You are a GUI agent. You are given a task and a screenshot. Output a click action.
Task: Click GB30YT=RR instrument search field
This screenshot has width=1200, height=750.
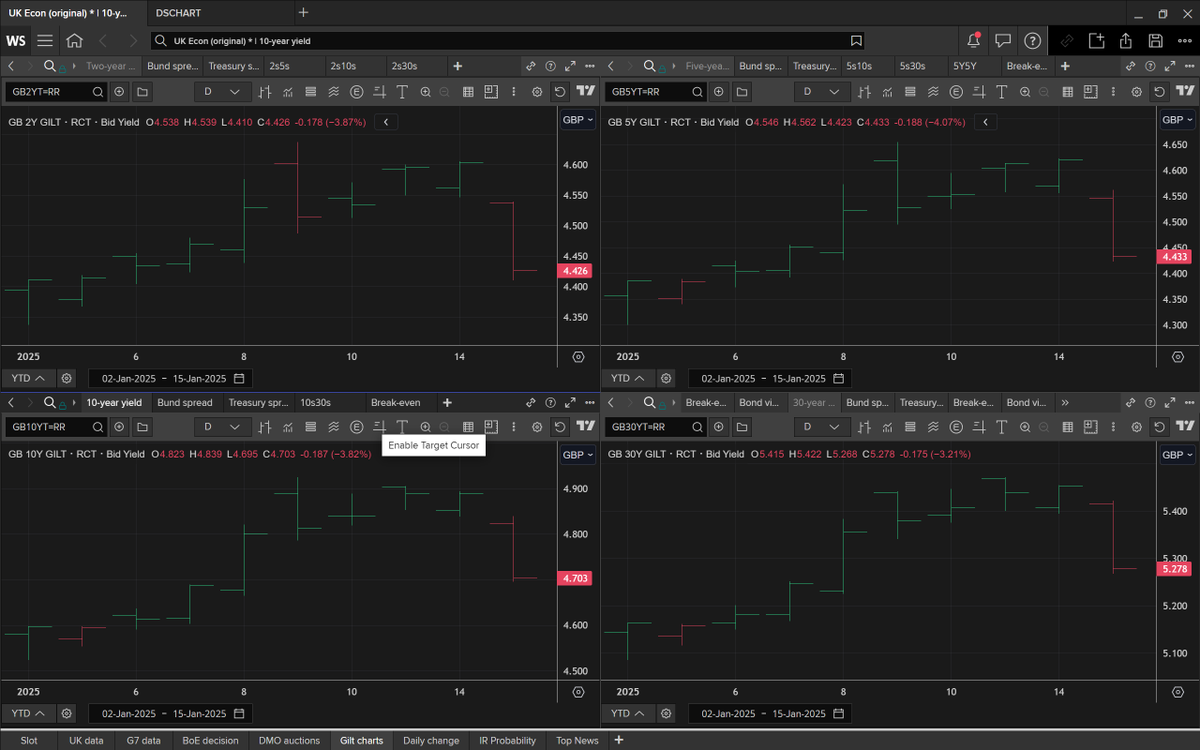(x=655, y=427)
